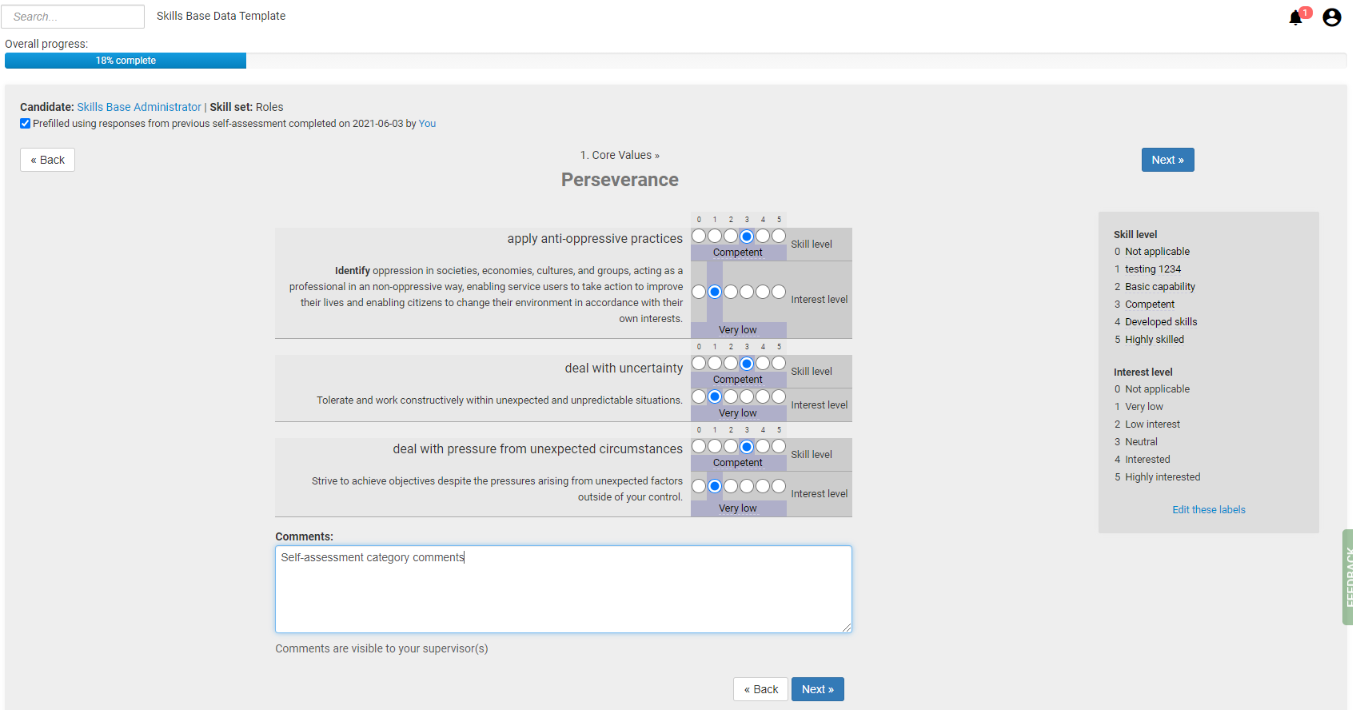Follow the 'You' link in prefilled note
Screen dimensions: 1353x710
427,124
